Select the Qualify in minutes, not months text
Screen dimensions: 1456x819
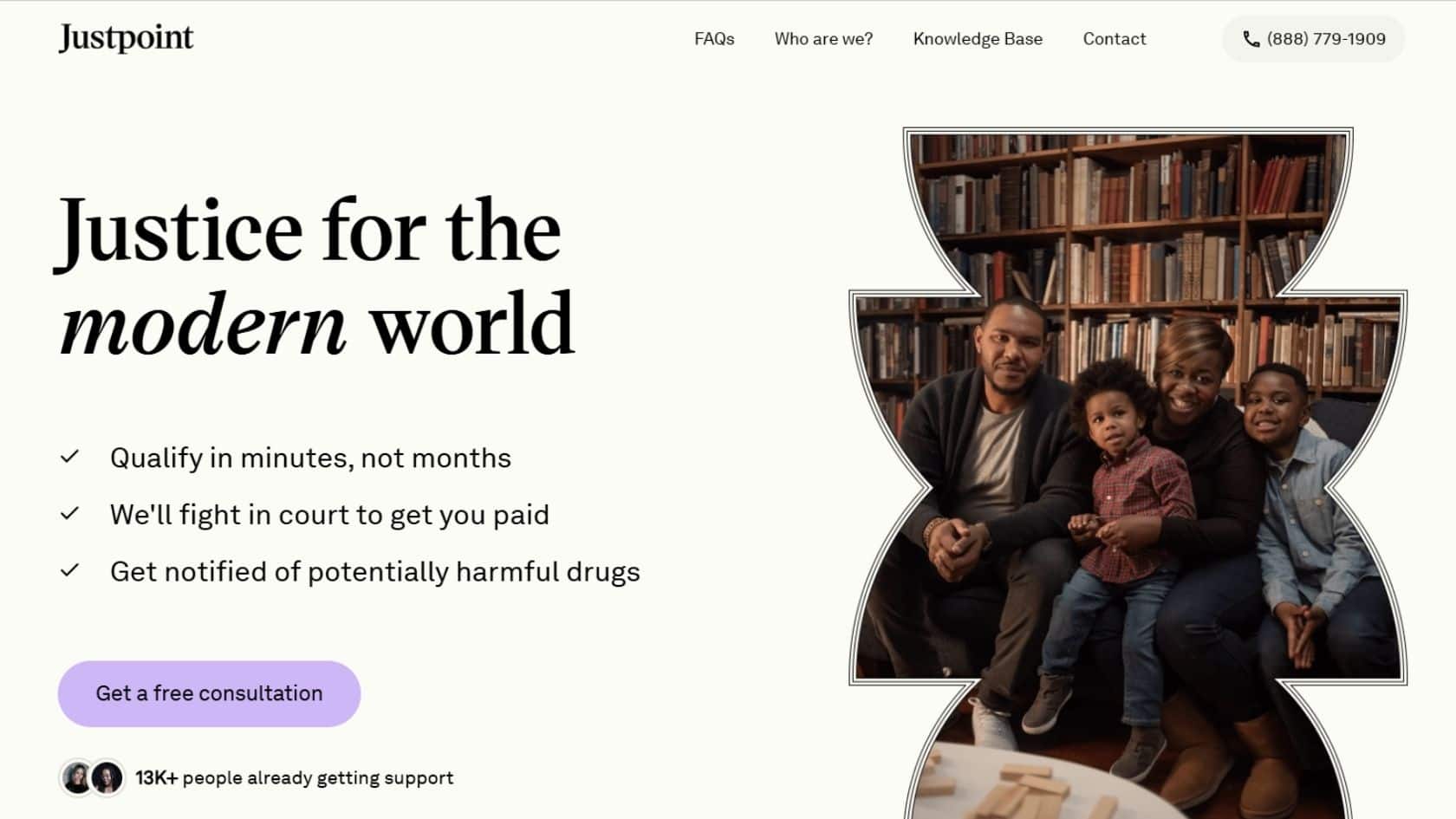tap(310, 458)
